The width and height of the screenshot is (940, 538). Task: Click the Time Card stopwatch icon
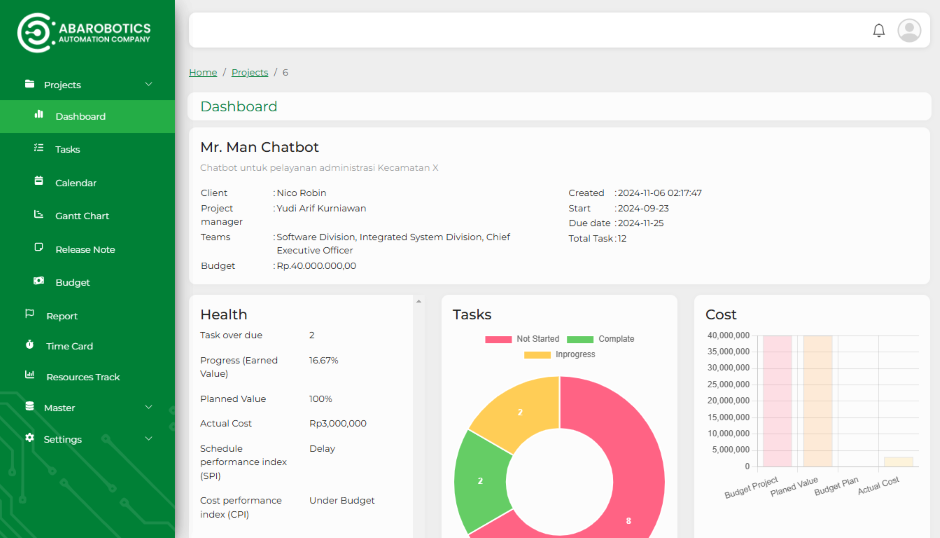click(29, 344)
